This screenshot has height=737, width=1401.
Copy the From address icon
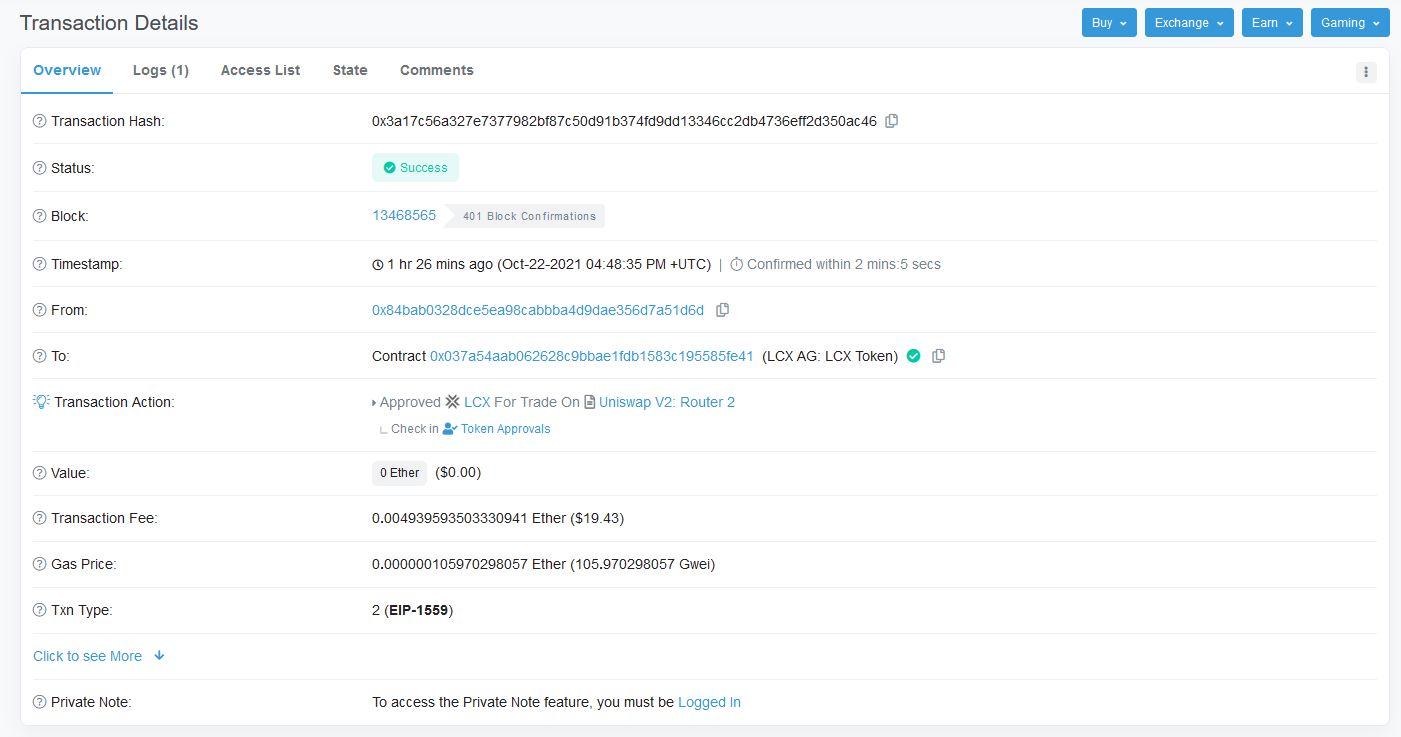pyautogui.click(x=722, y=310)
